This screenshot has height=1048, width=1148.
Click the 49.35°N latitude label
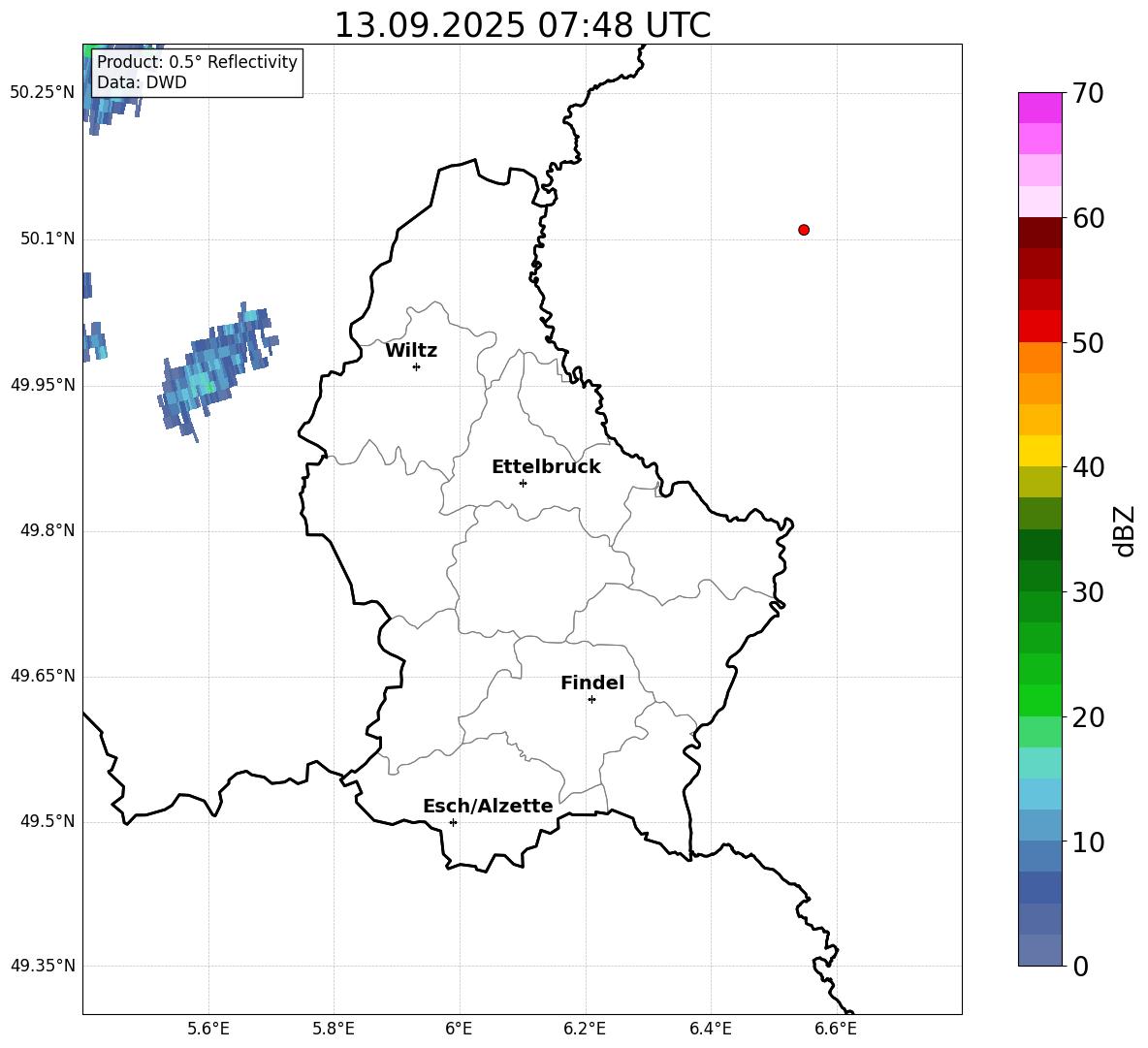pyautogui.click(x=43, y=966)
